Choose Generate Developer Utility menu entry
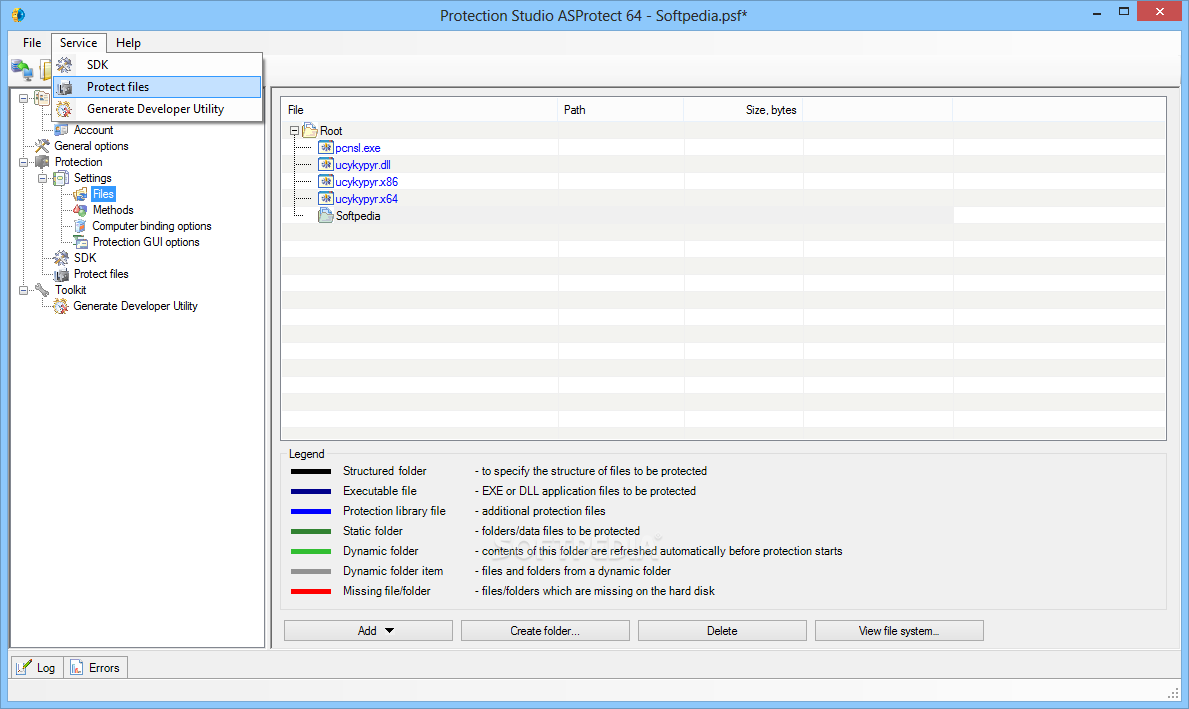 157,108
